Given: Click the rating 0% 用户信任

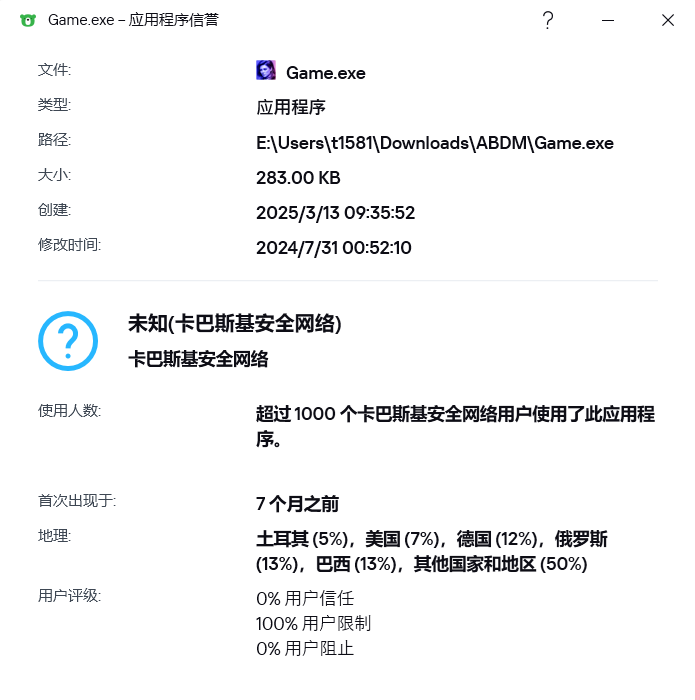Looking at the screenshot, I should (x=305, y=599).
